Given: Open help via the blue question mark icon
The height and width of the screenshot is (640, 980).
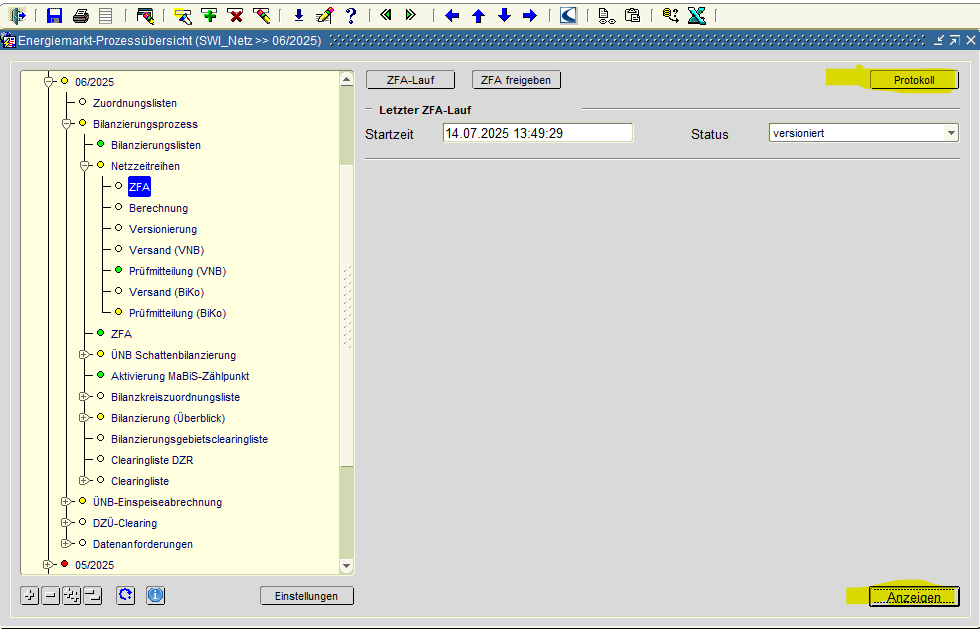Looking at the screenshot, I should coord(350,15).
